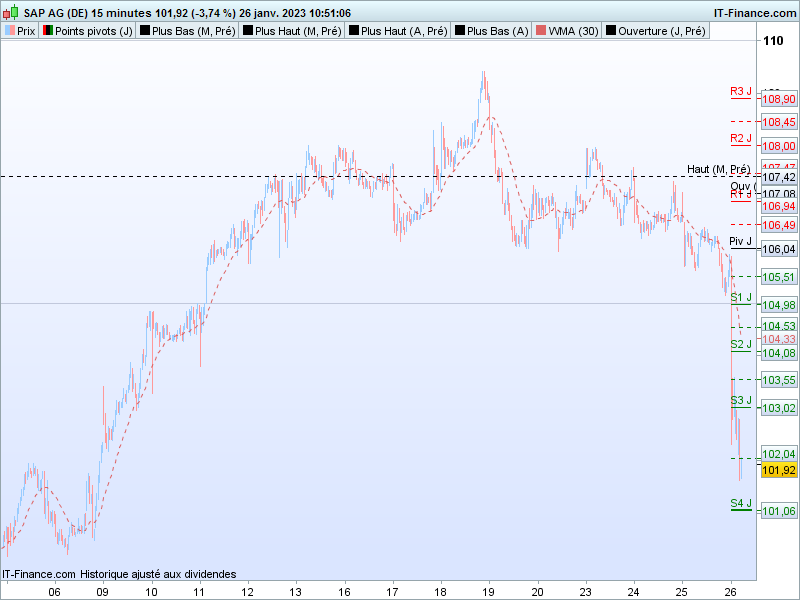Click the 18 date on time axis

tap(440, 592)
